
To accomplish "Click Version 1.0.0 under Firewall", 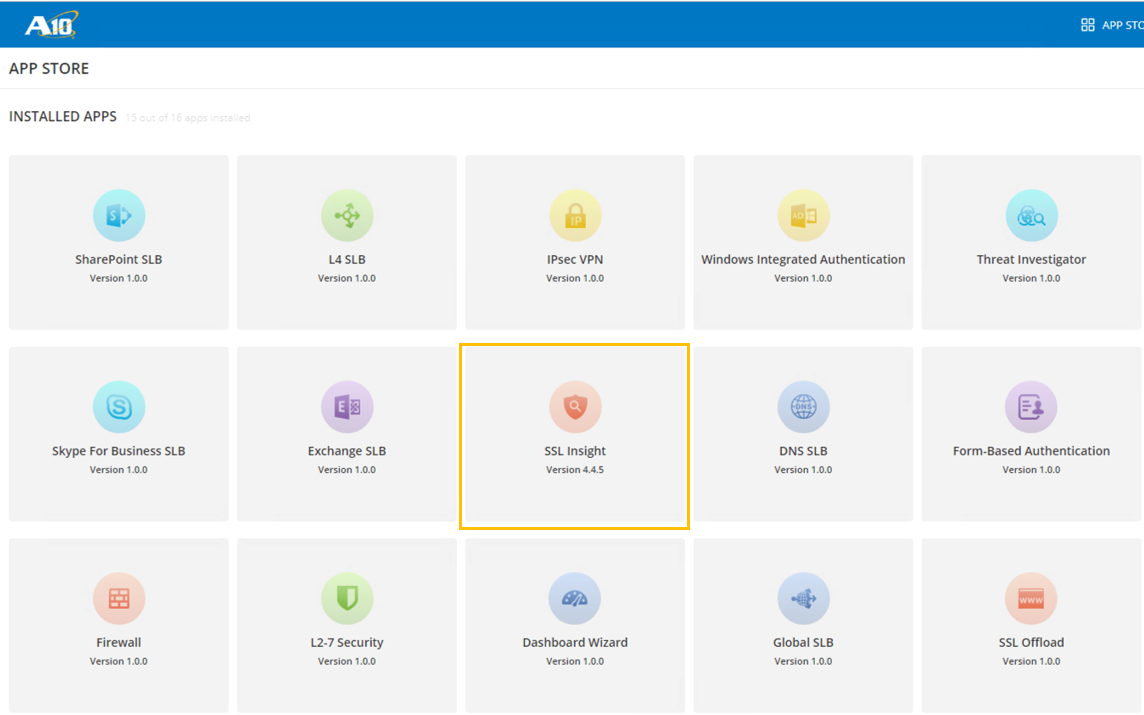I will 119,661.
